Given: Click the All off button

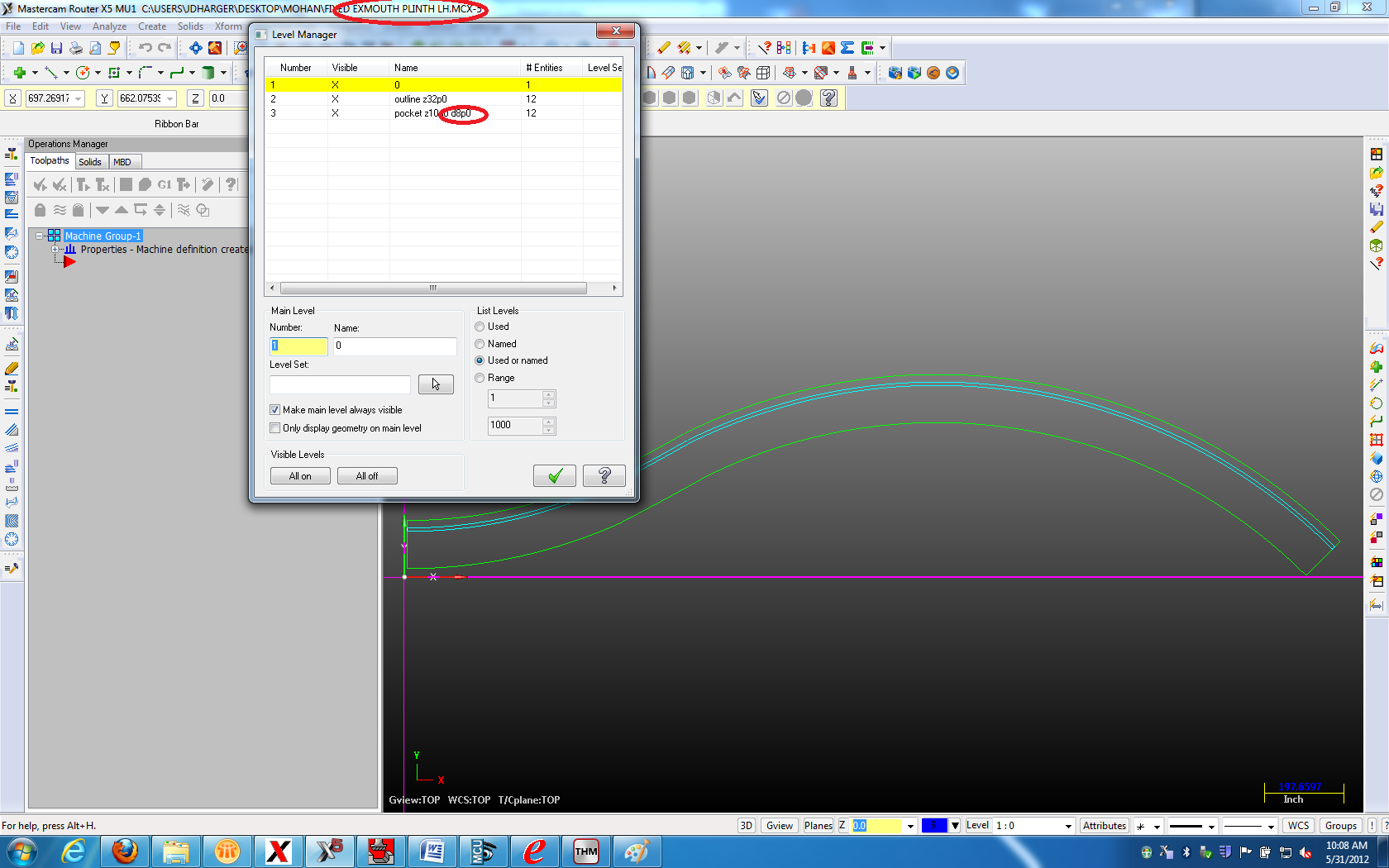Looking at the screenshot, I should click(367, 476).
